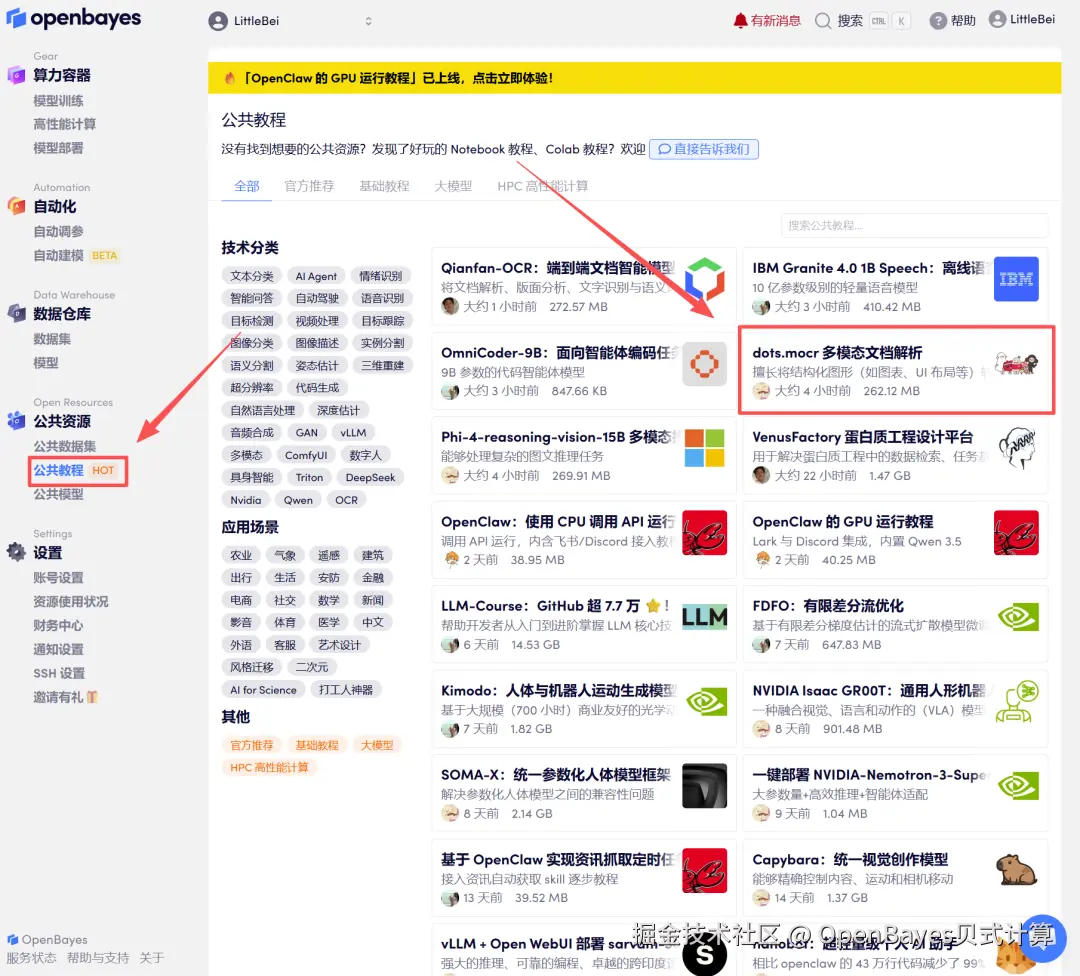The height and width of the screenshot is (976, 1080).
Task: Open 账号设置 in the sidebar
Action: [59, 578]
